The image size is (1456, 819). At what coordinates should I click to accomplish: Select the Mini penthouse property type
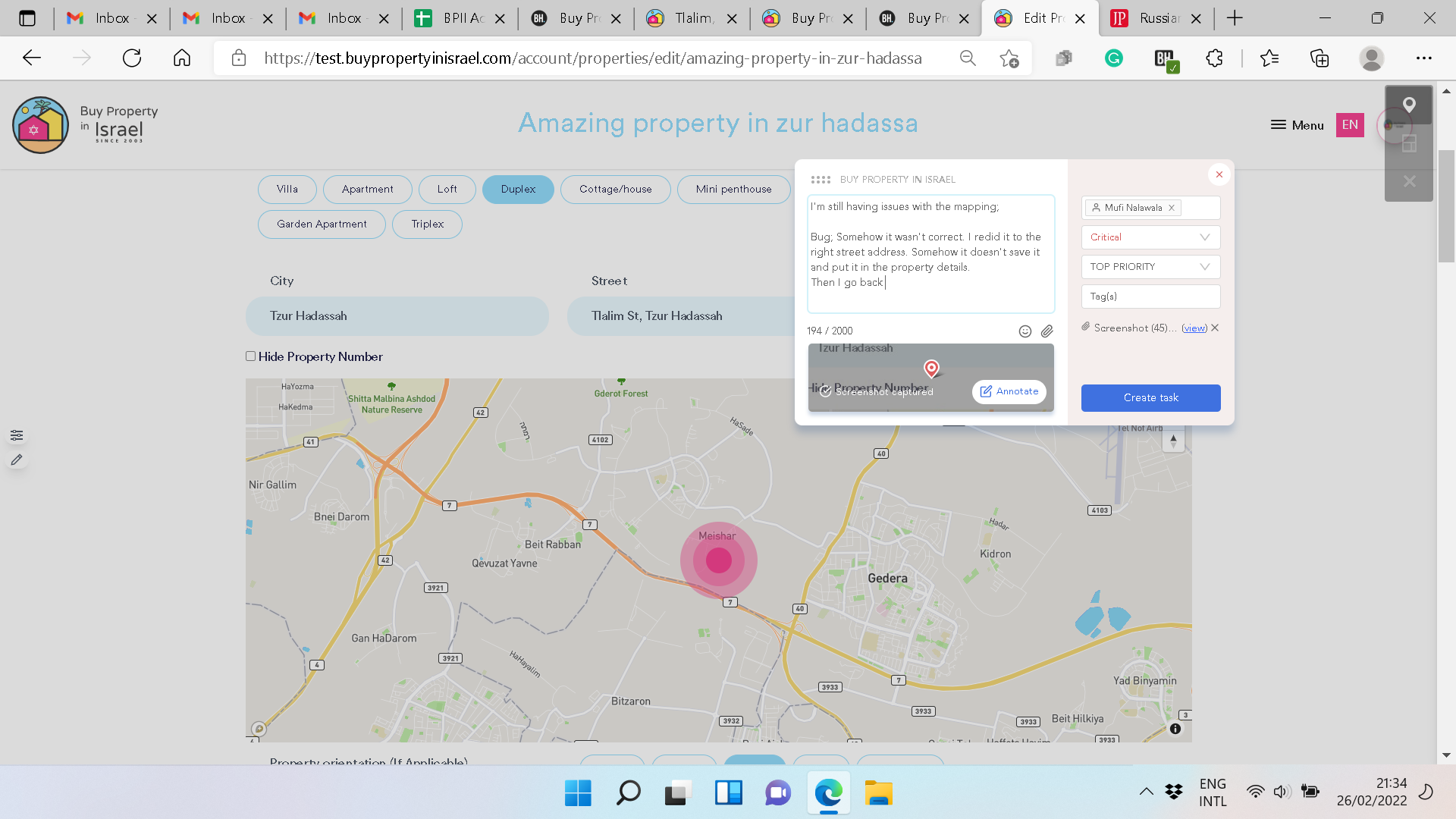733,190
